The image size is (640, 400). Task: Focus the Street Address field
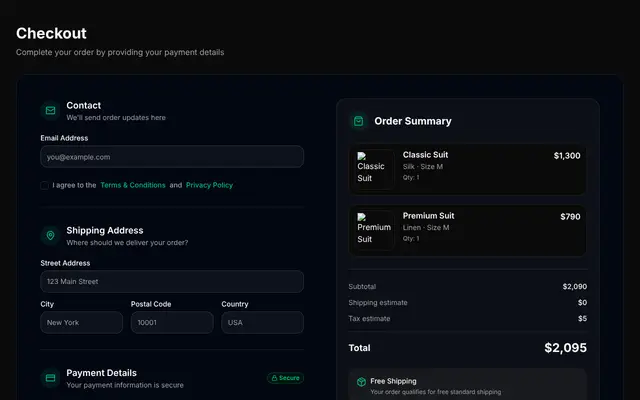pos(172,282)
